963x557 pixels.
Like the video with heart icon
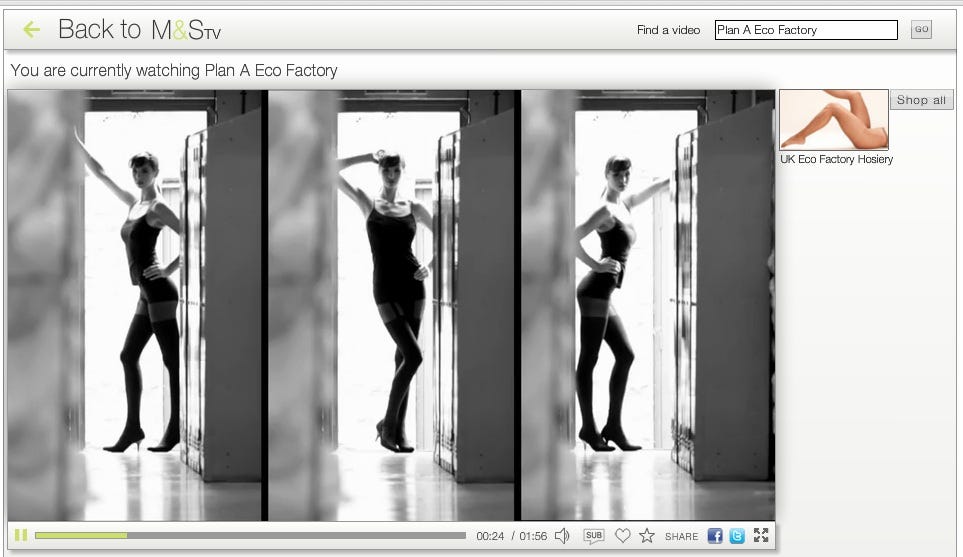point(623,536)
